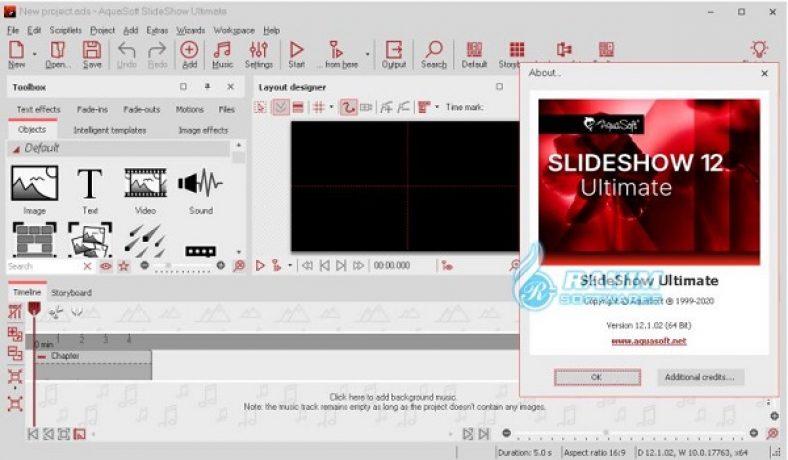Click the Toolbox scrollbar down arrow
This screenshot has height=460, width=788.
click(x=239, y=252)
